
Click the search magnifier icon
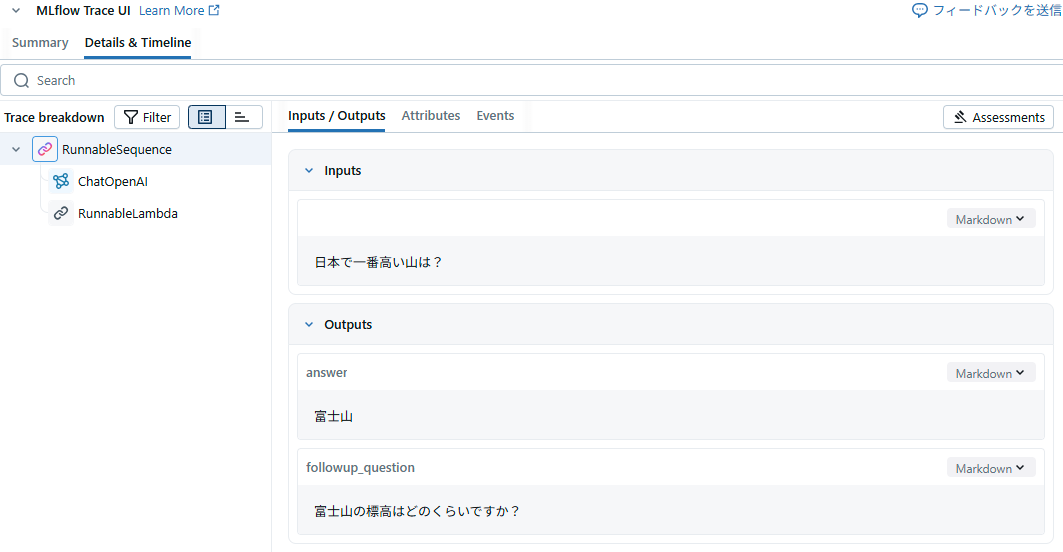tap(22, 81)
